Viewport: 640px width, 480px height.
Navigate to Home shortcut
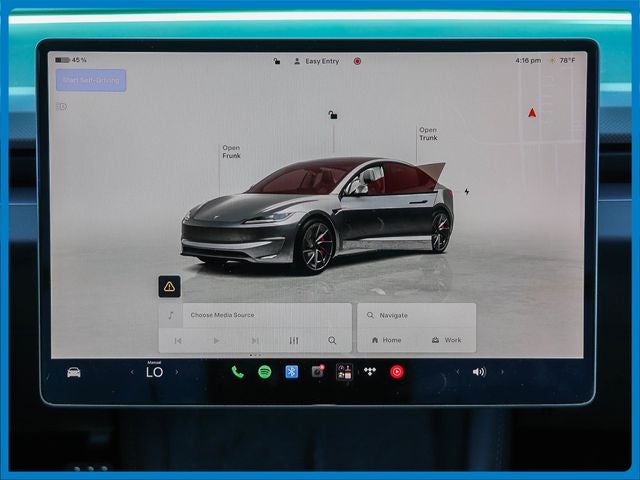click(x=387, y=340)
